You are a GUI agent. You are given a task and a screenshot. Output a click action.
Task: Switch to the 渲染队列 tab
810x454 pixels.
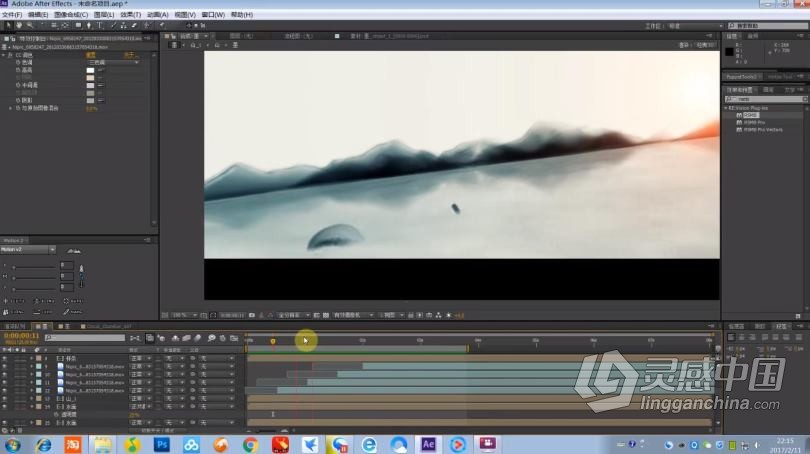click(x=14, y=326)
